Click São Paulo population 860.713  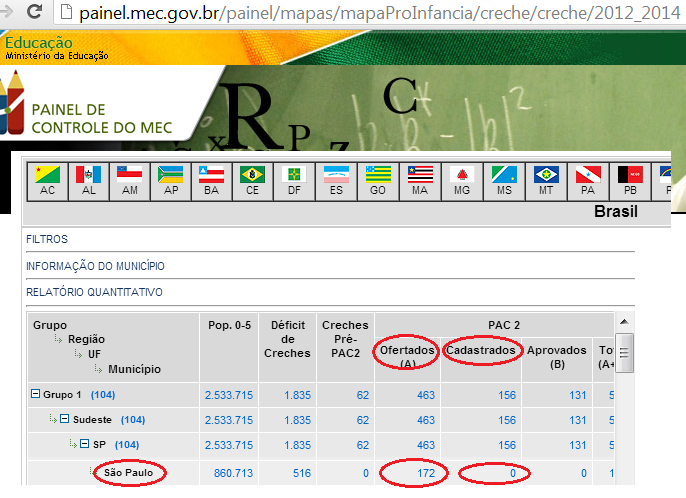click(233, 473)
